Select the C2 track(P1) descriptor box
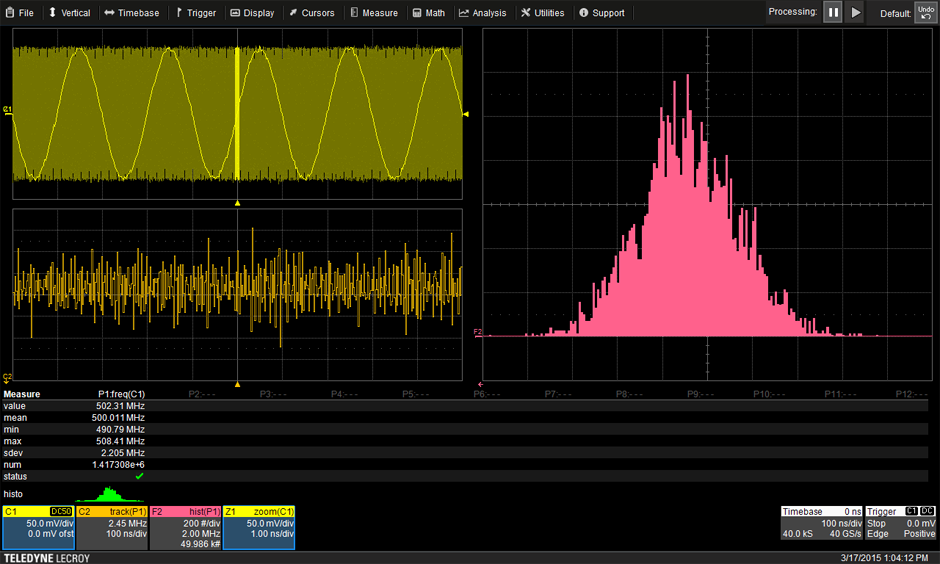 click(112, 527)
